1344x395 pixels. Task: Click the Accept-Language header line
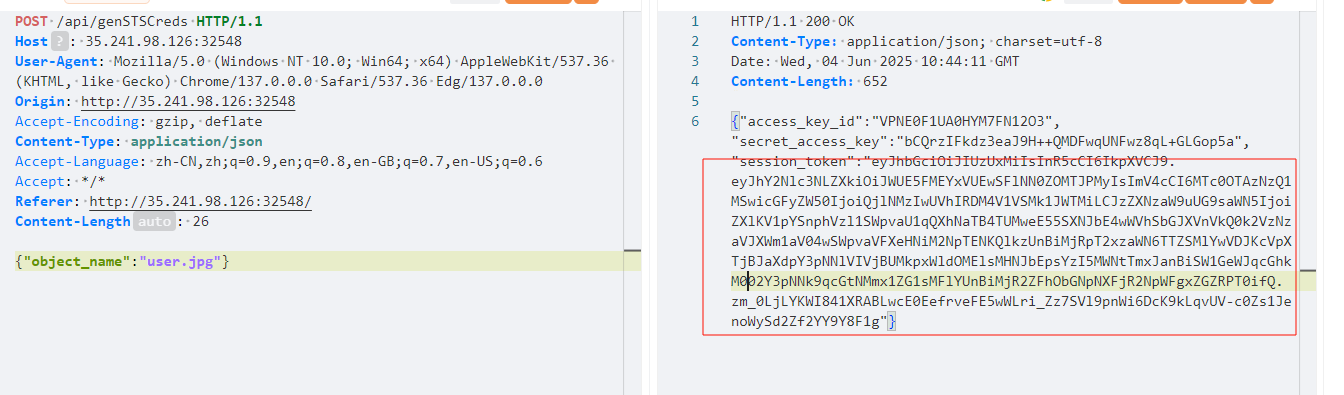tap(279, 162)
